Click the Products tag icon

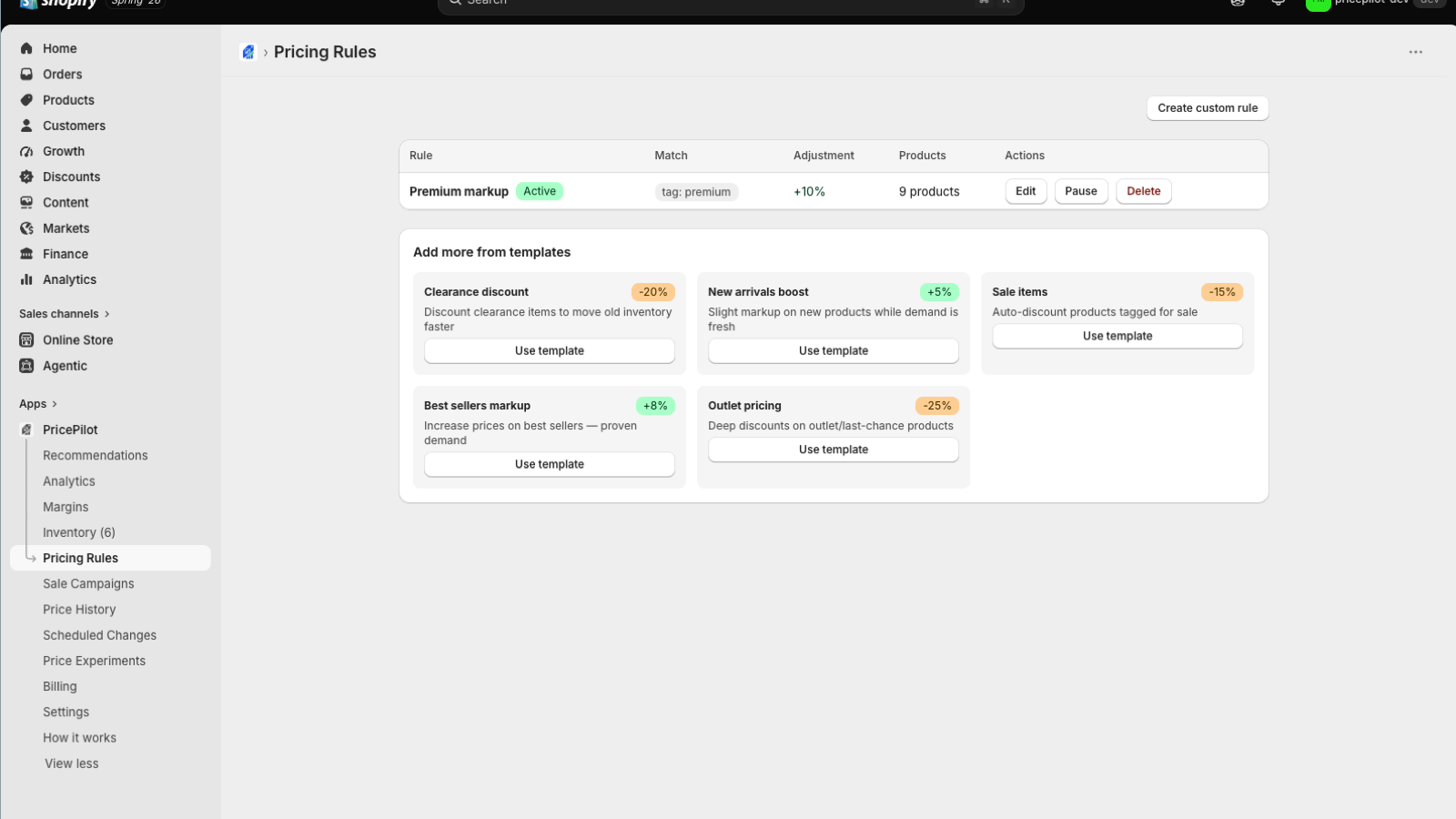pyautogui.click(x=26, y=100)
